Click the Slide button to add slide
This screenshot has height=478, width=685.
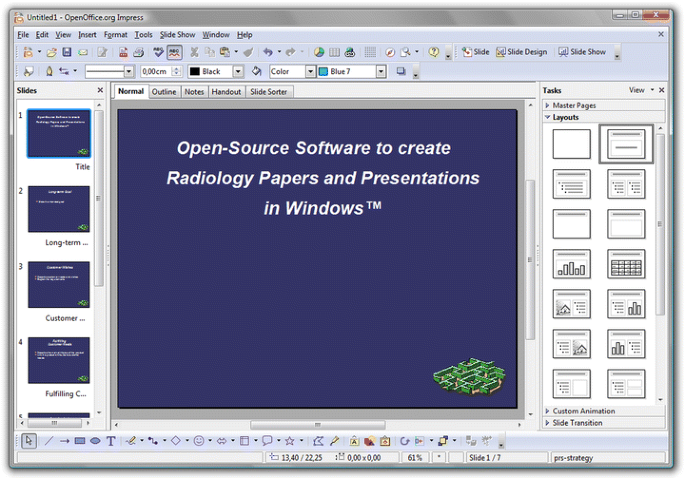pos(476,52)
